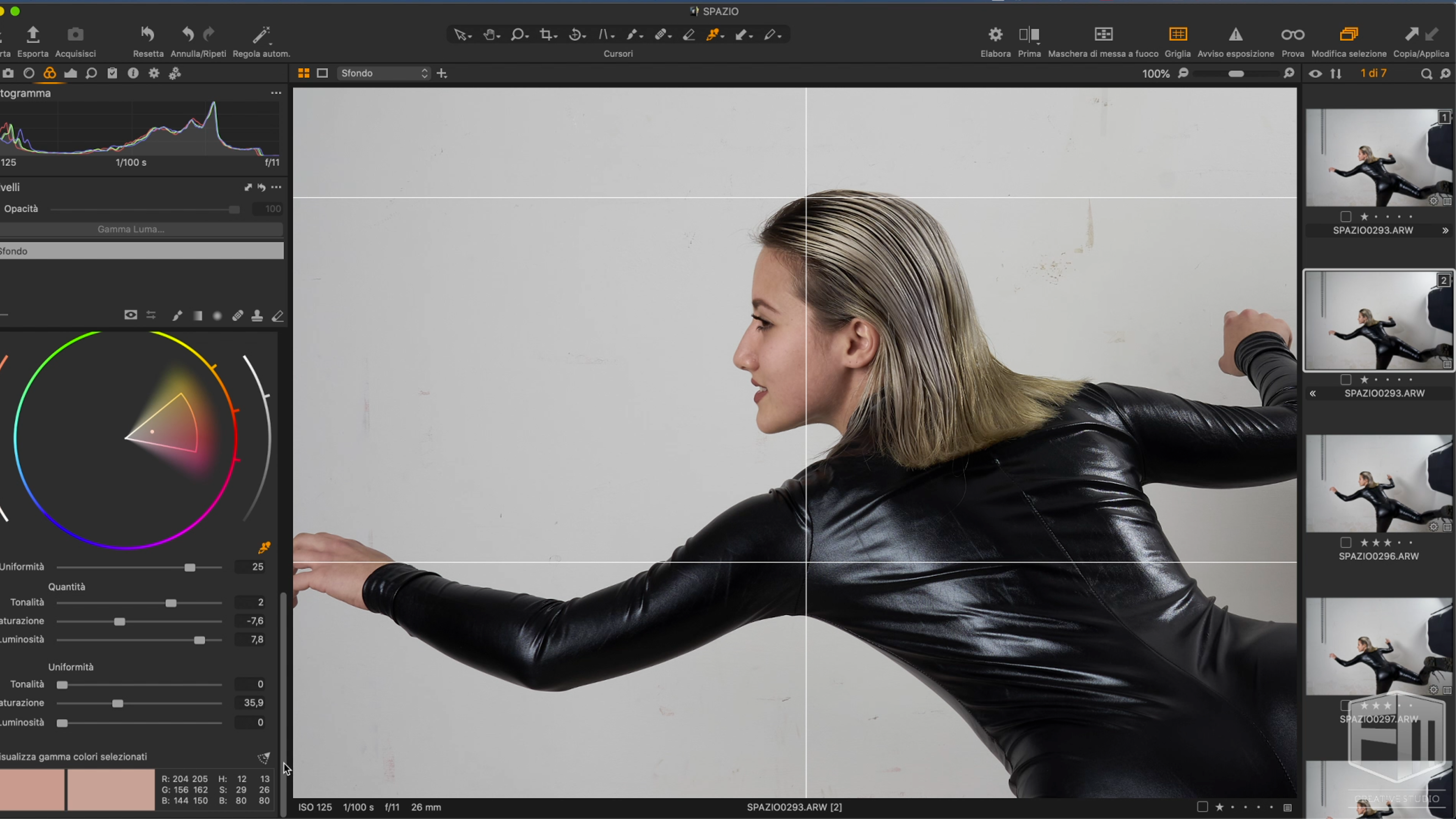
Task: Tick the color tag box under first SPAZIO0293.ARW
Action: coord(1346,217)
